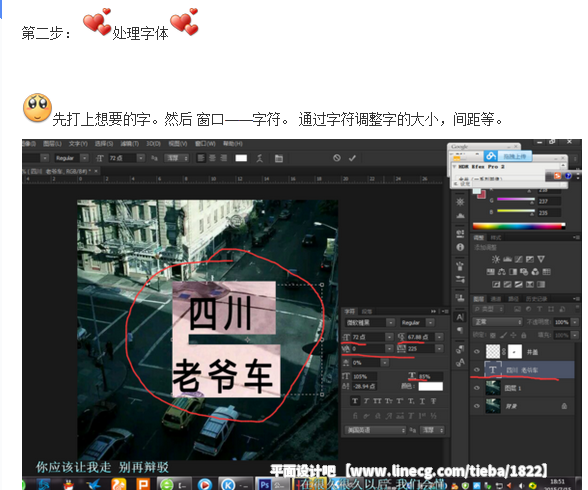The height and width of the screenshot is (490, 588).
Task: Open the Character panel icon in side dock
Action: point(460,317)
